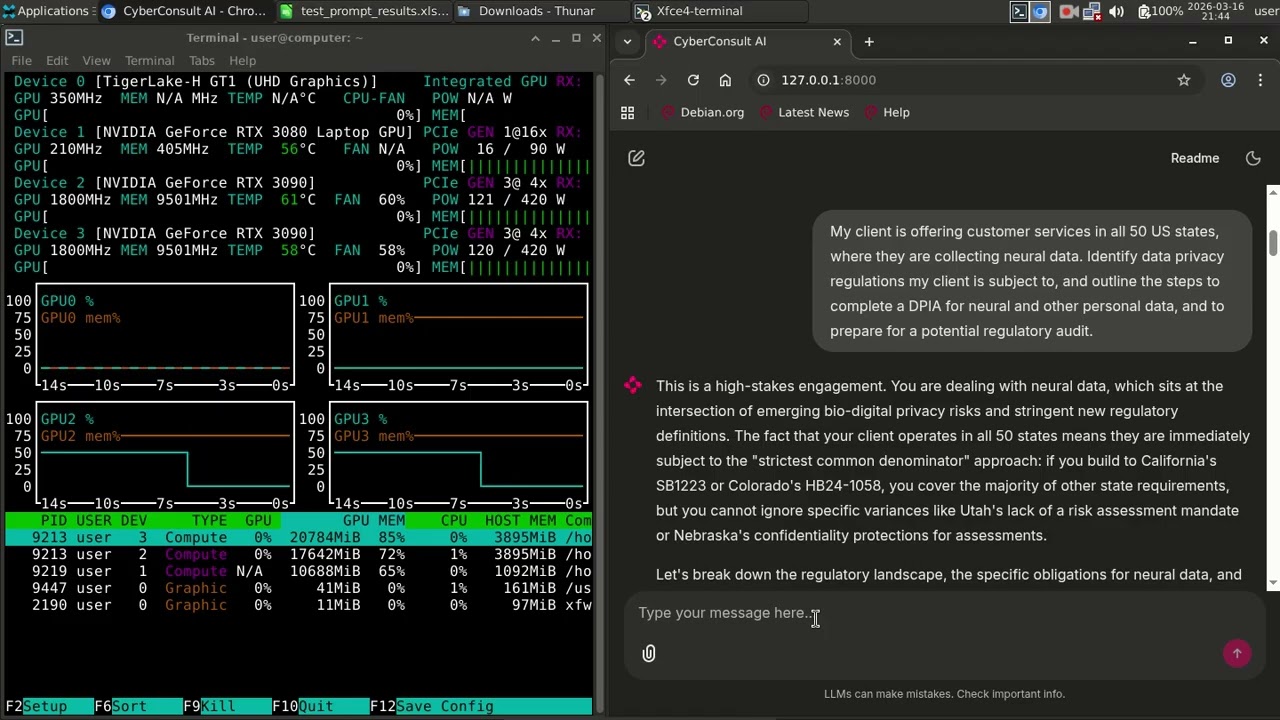The height and width of the screenshot is (720, 1280).
Task: Select process row PID 2190
Action: pos(299,605)
